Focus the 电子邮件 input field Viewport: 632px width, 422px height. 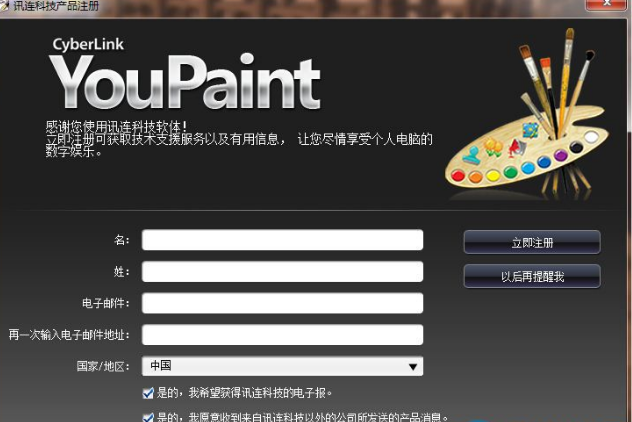pyautogui.click(x=282, y=303)
